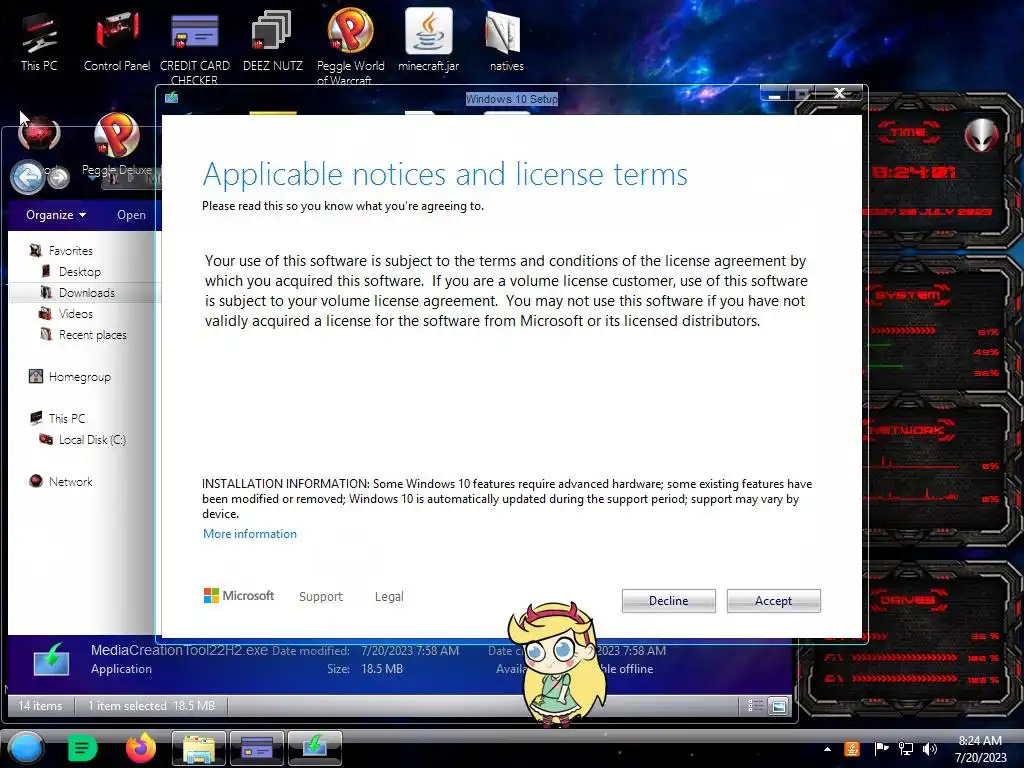The width and height of the screenshot is (1024, 768).
Task: Select Favorites in the navigation pane
Action: [70, 251]
